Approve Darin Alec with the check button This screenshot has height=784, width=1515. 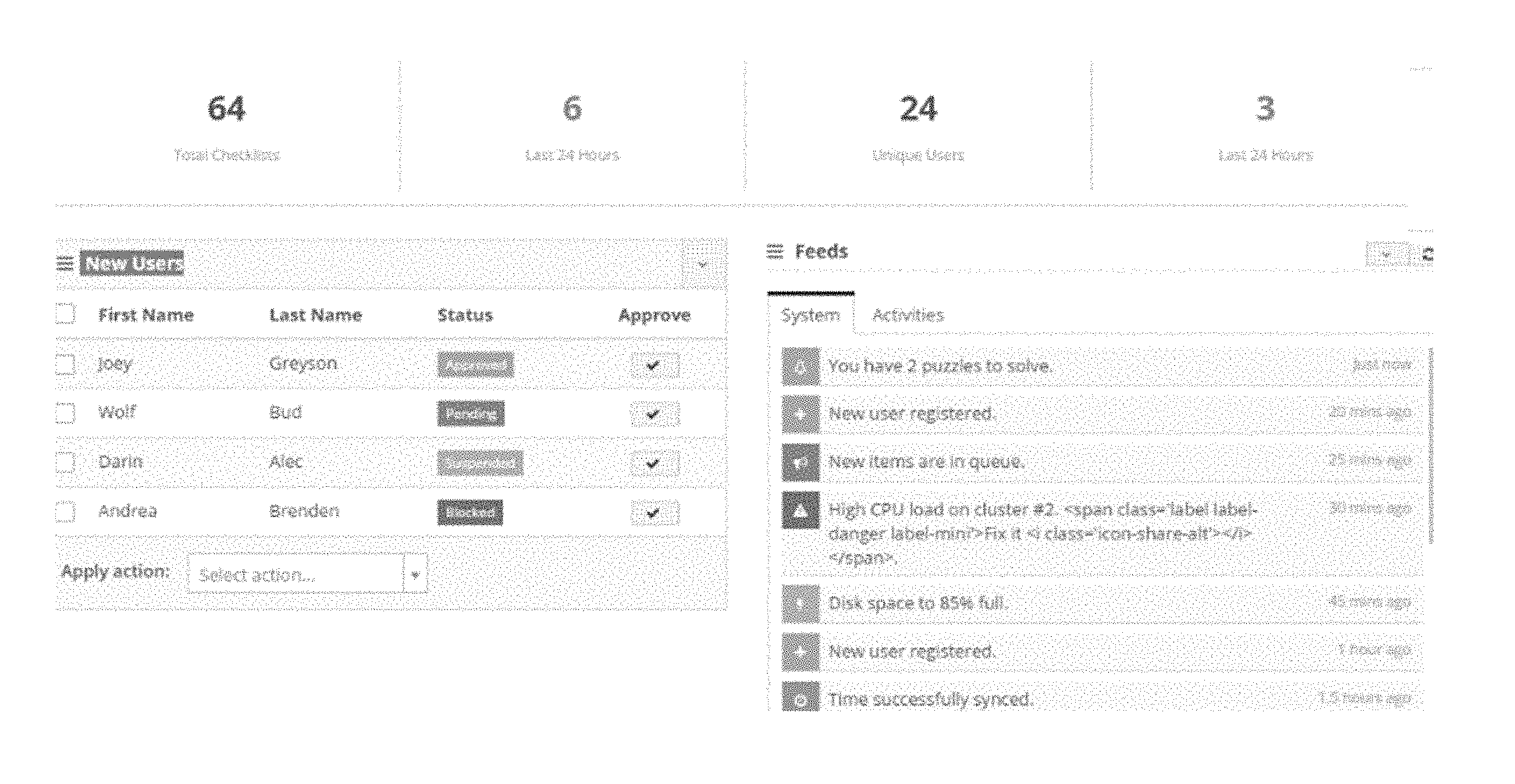(x=654, y=463)
